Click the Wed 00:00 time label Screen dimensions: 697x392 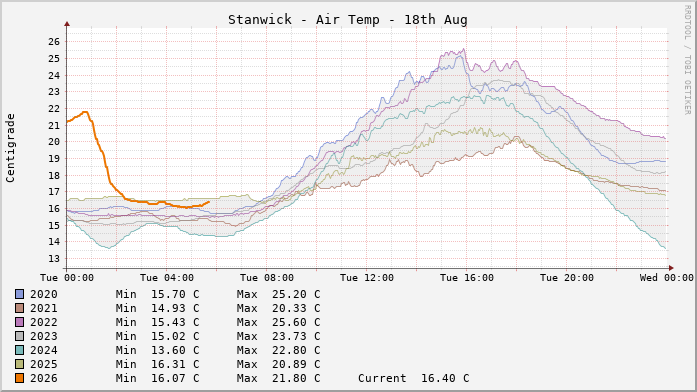(x=666, y=278)
